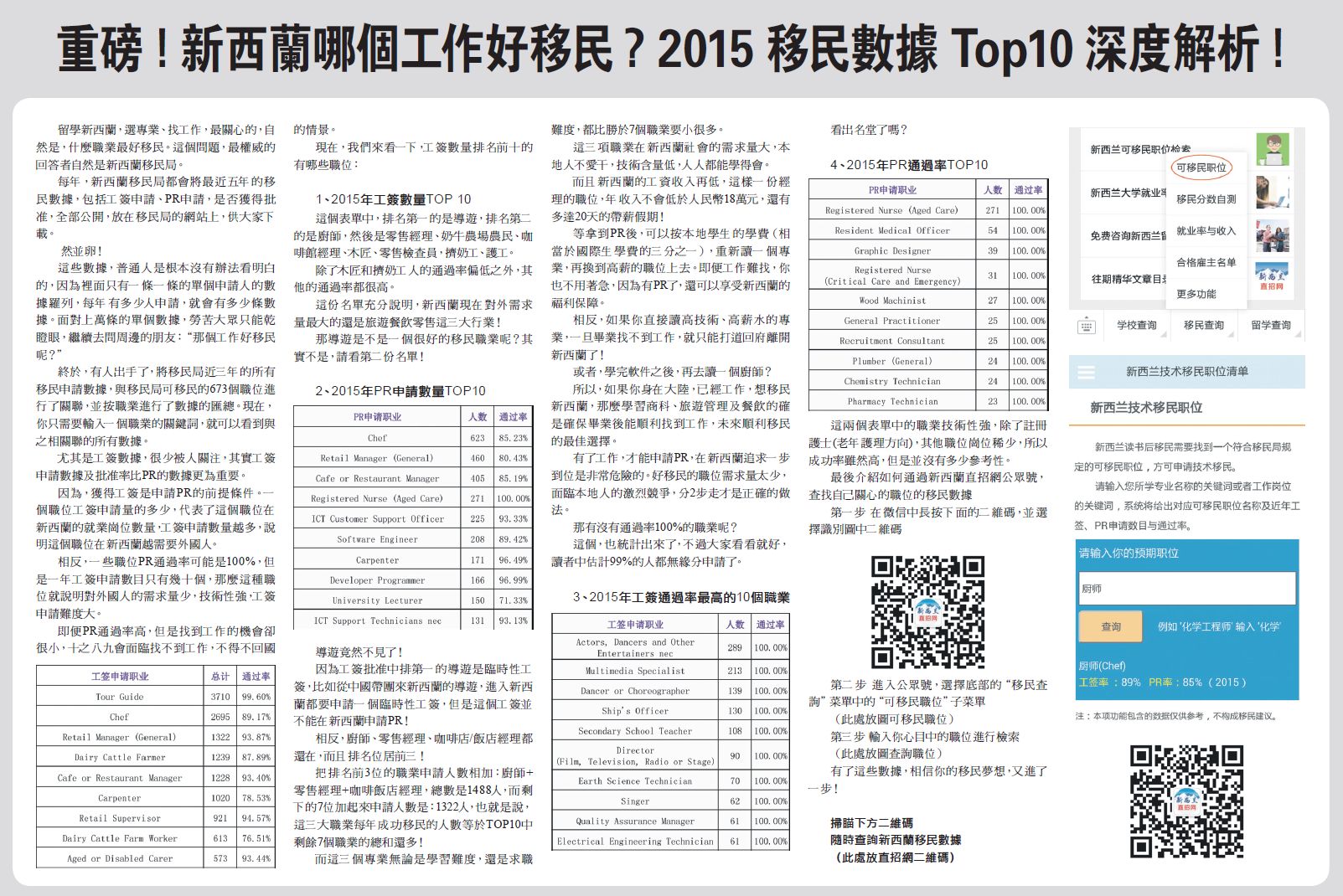Image resolution: width=1343 pixels, height=896 pixels.
Task: Click the ICT Customer Support Officer row
Action: (x=413, y=519)
